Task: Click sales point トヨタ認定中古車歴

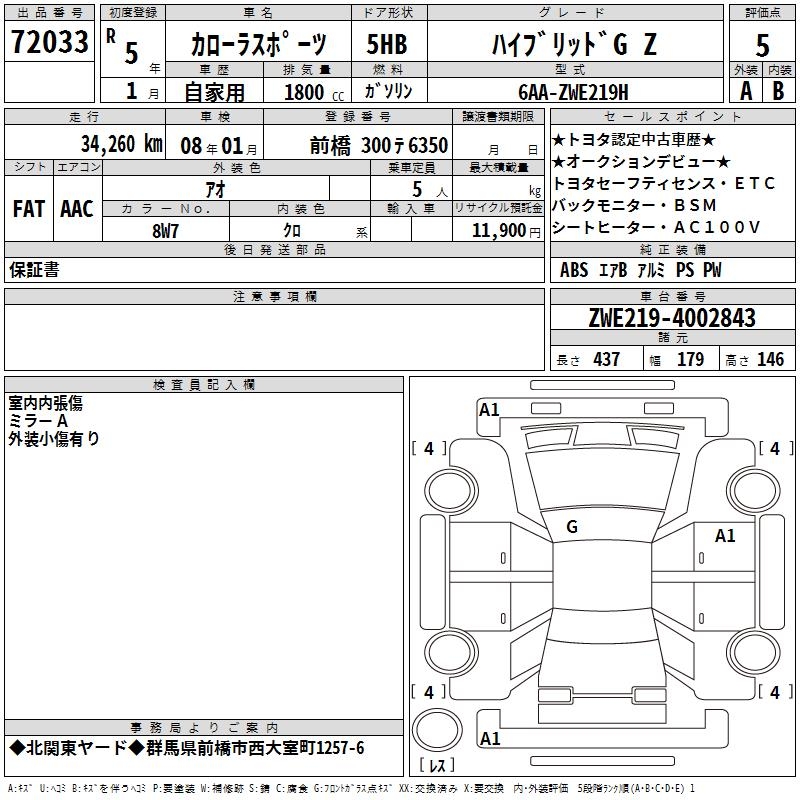Action: click(634, 140)
